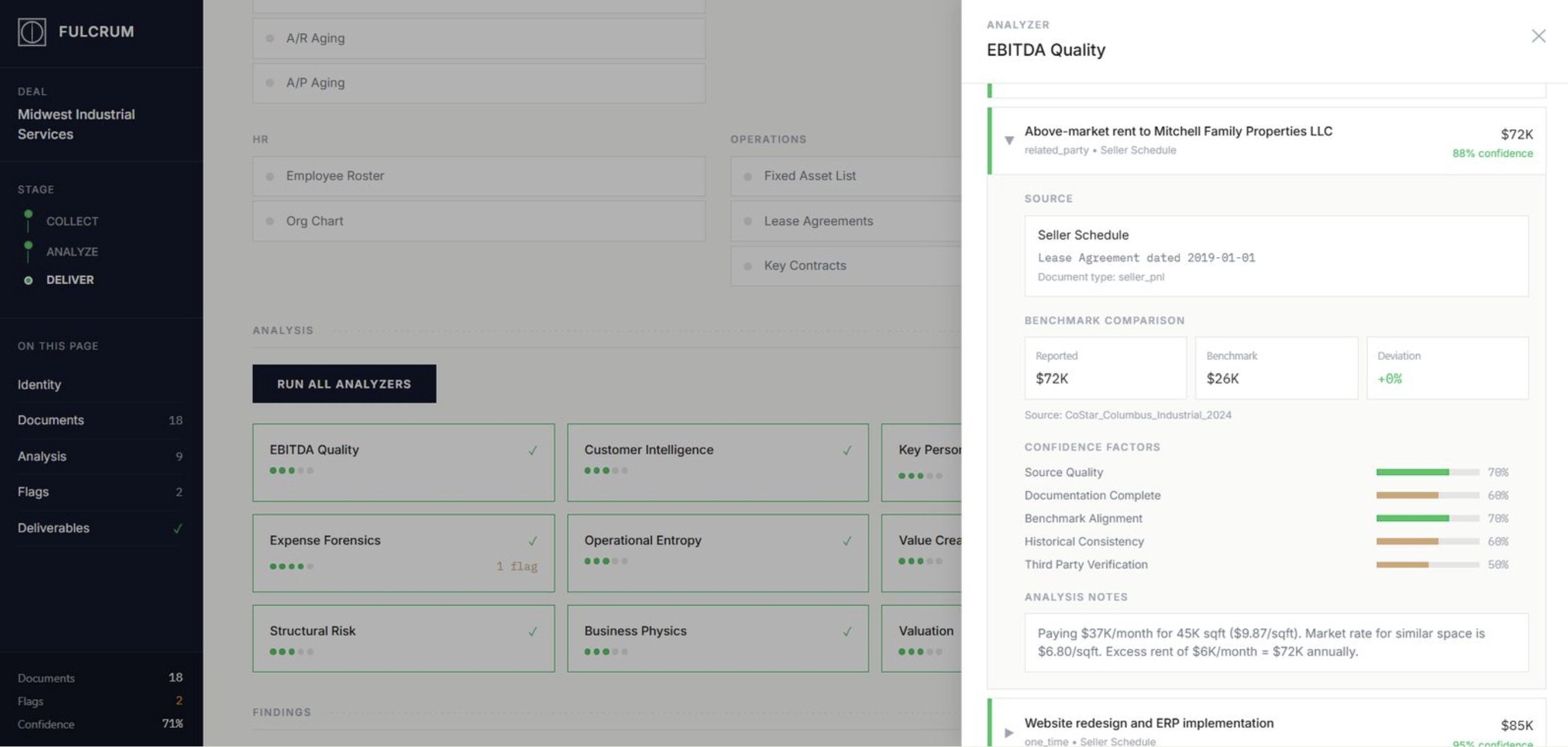Click the footer Documents count 18

point(176,678)
